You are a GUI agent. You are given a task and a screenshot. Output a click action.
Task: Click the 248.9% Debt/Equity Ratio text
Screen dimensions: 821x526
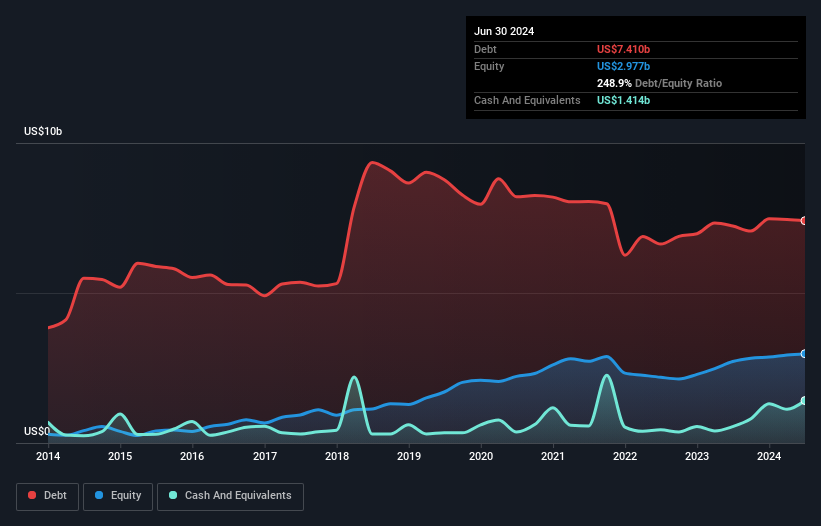pos(659,83)
